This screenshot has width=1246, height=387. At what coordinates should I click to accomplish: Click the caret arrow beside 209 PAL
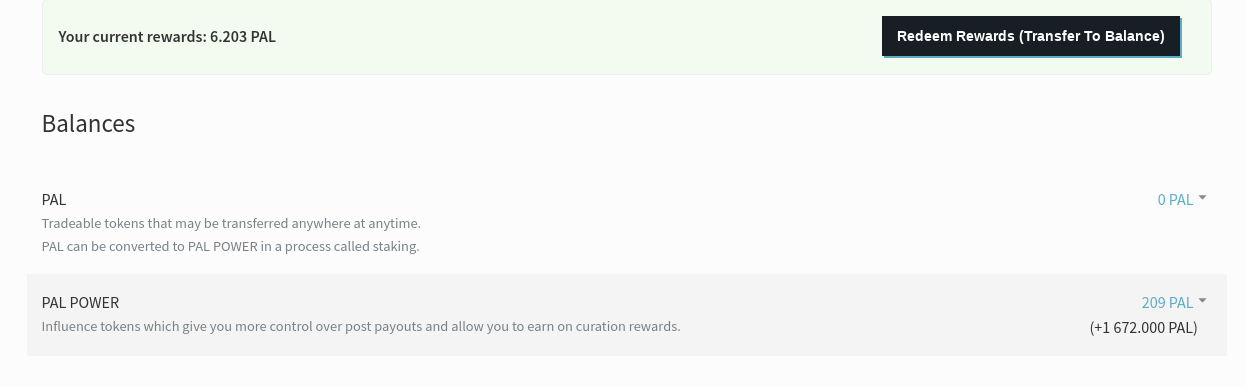click(x=1202, y=300)
